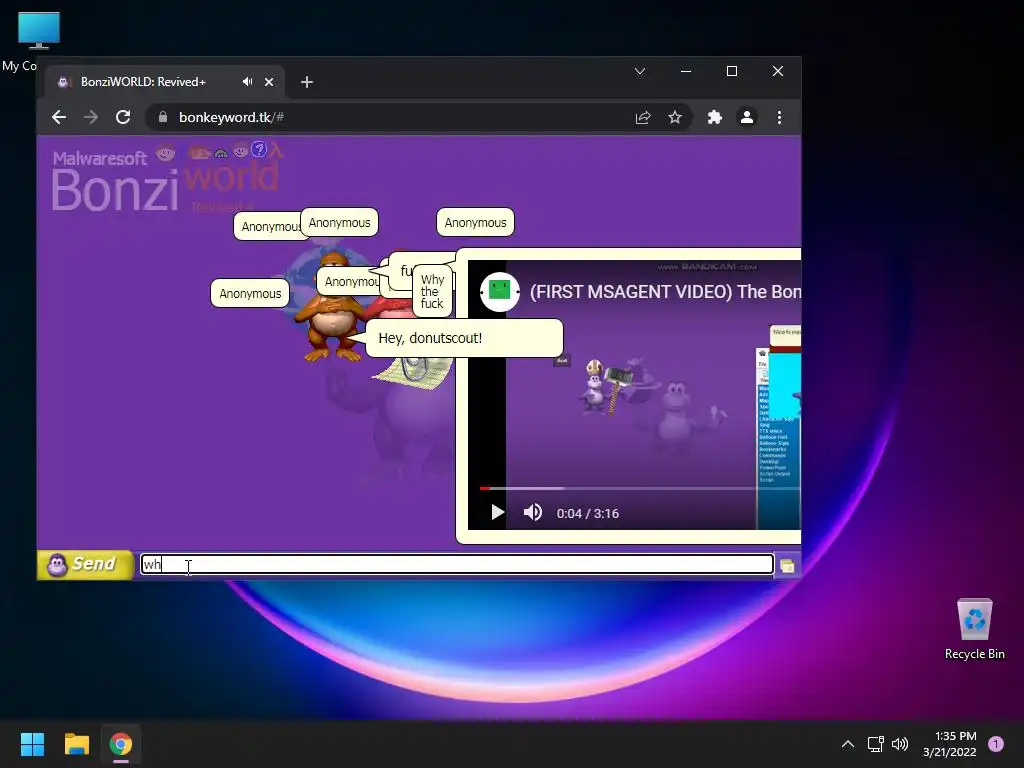
Task: Open a new browser tab
Action: pyautogui.click(x=307, y=82)
